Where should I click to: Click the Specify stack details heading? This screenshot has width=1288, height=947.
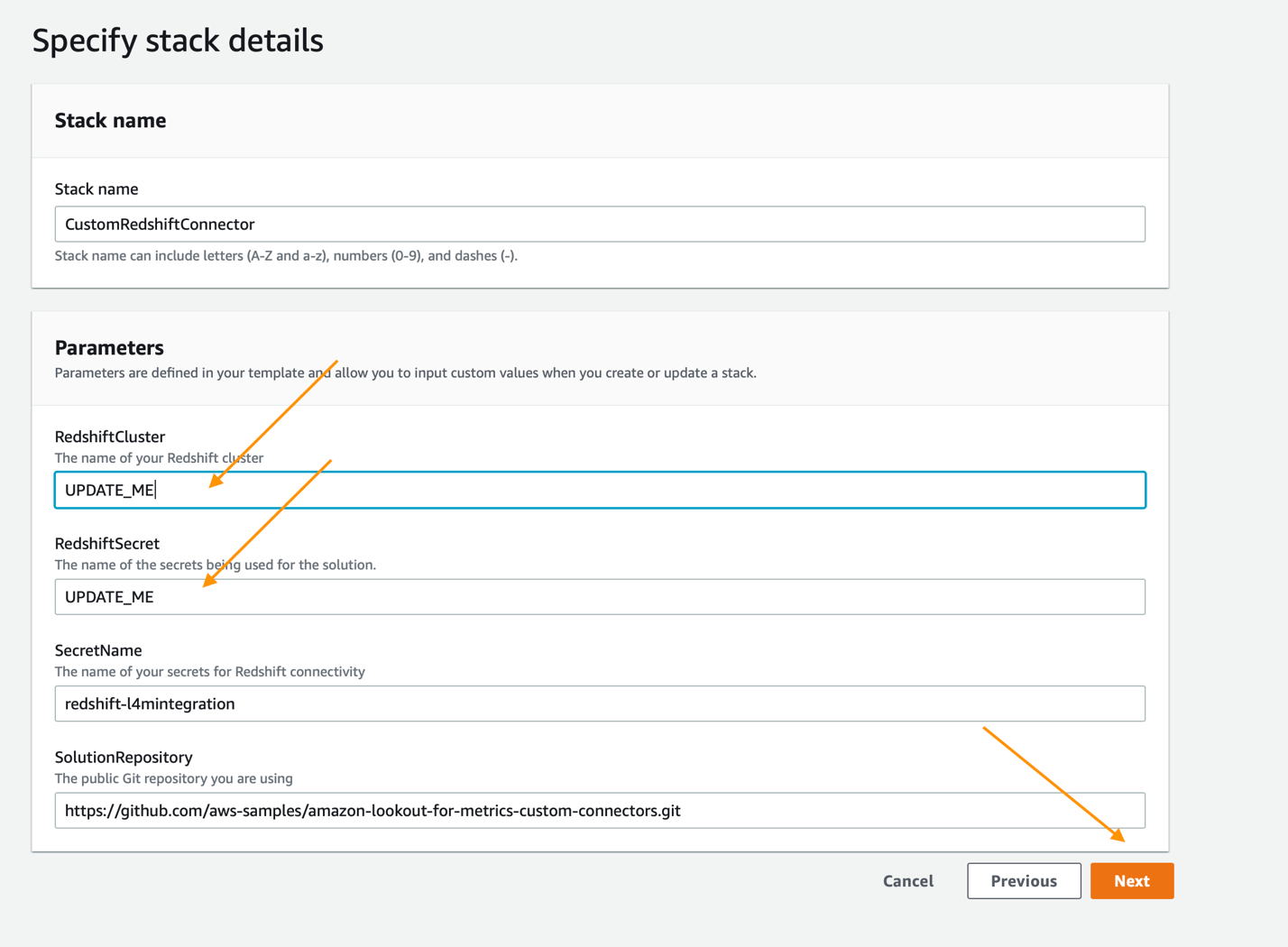coord(178,40)
